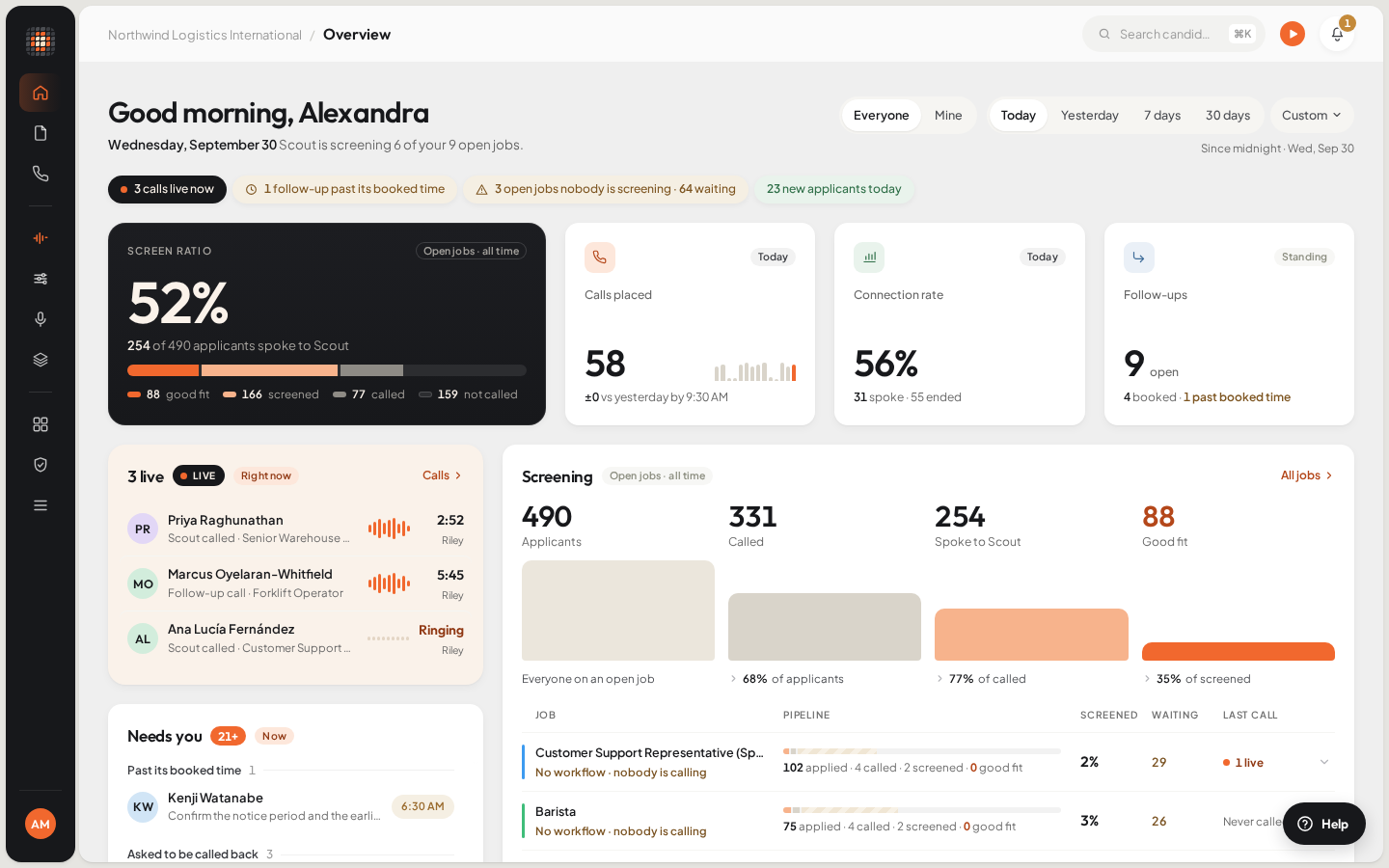Click the document page icon in sidebar
The height and width of the screenshot is (868, 1389).
[x=41, y=133]
